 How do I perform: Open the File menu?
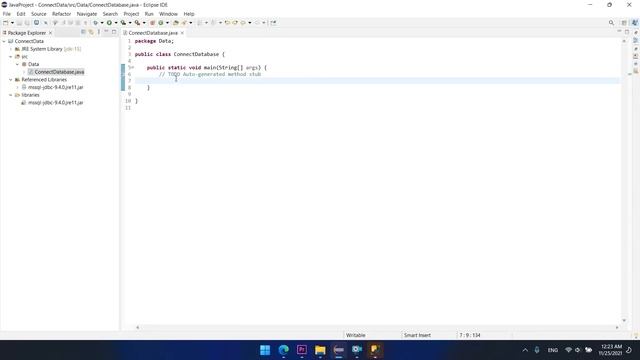pos(7,14)
